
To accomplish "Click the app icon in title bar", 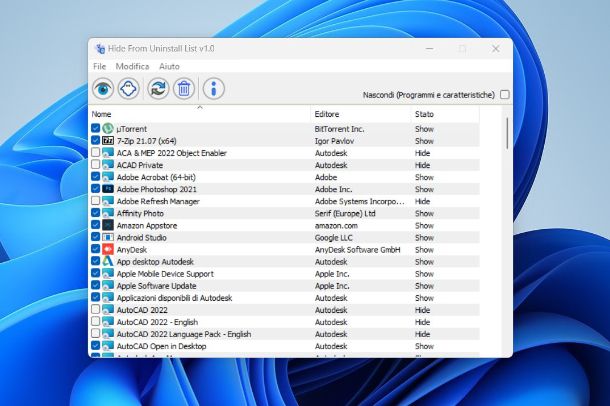I will (x=100, y=49).
